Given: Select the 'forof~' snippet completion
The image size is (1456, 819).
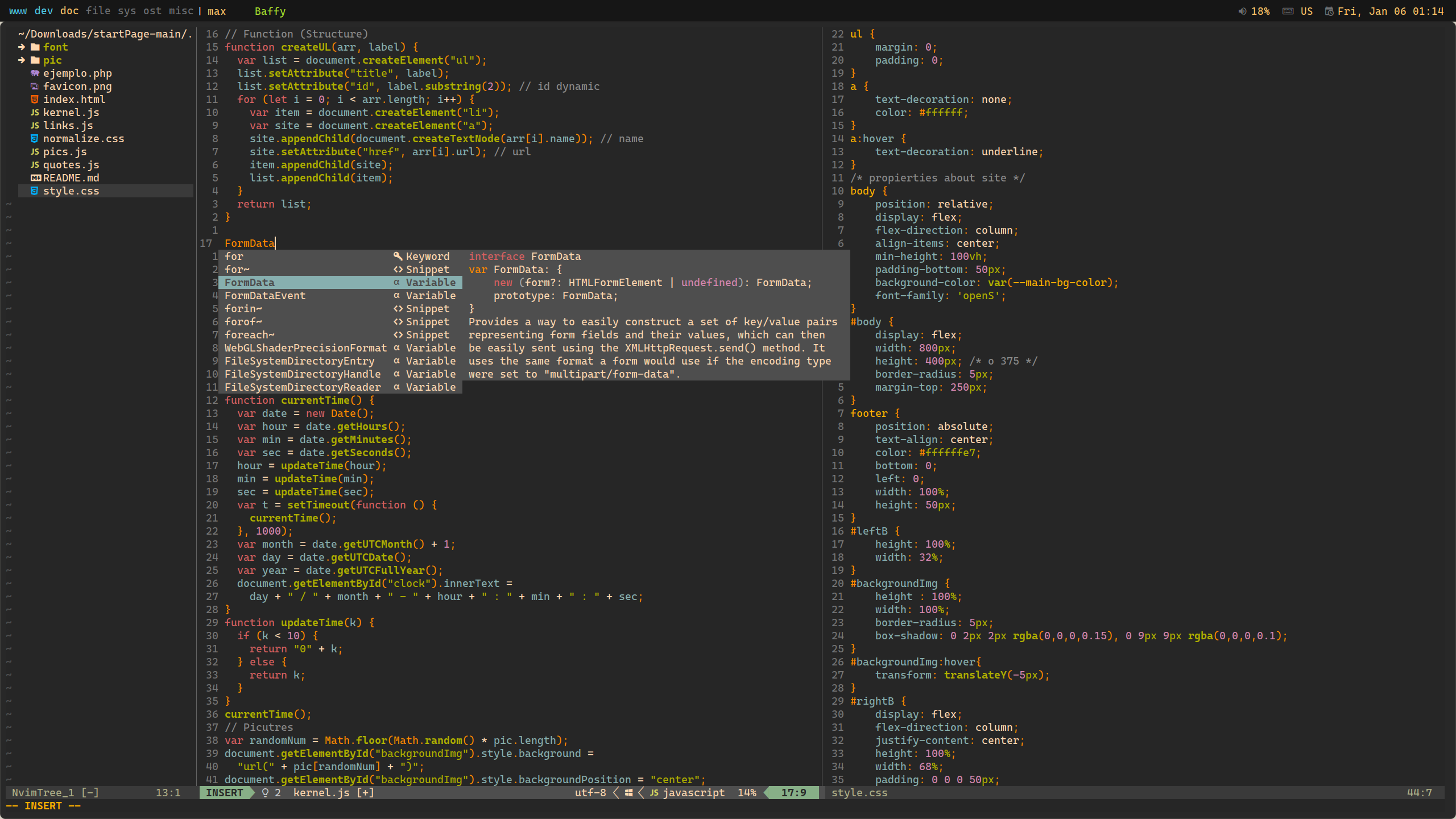Looking at the screenshot, I should point(340,322).
